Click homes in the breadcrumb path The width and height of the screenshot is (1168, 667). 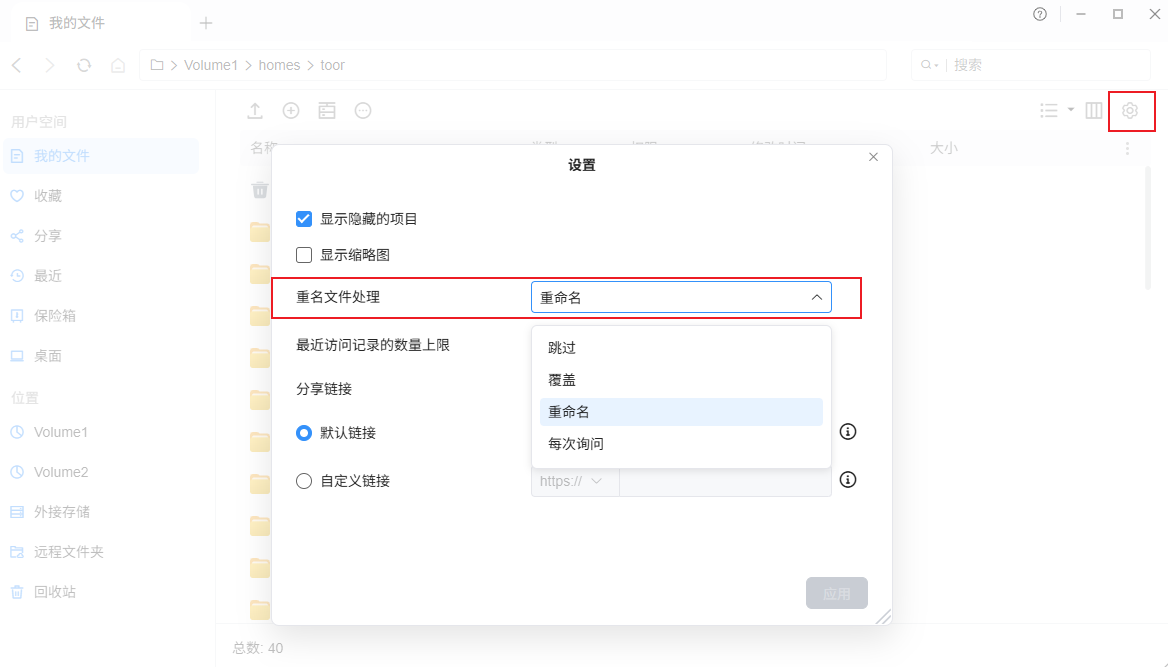click(x=279, y=66)
